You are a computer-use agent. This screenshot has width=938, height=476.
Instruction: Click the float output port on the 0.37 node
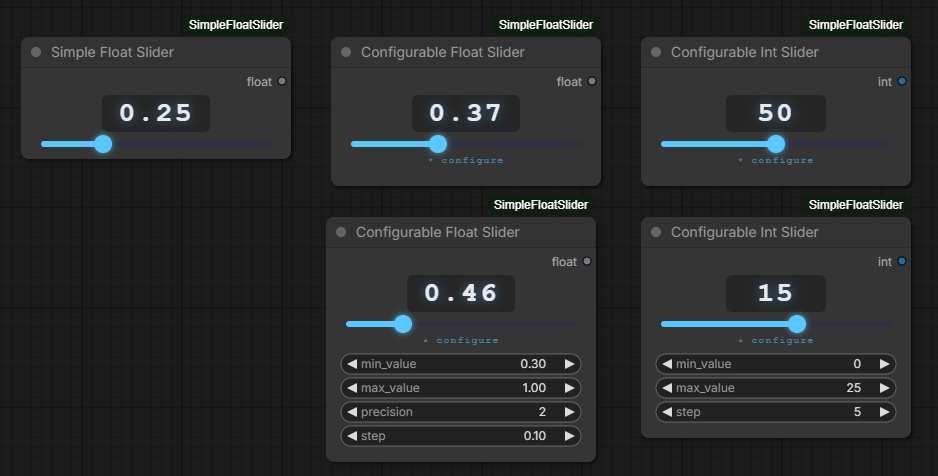pyautogui.click(x=592, y=81)
